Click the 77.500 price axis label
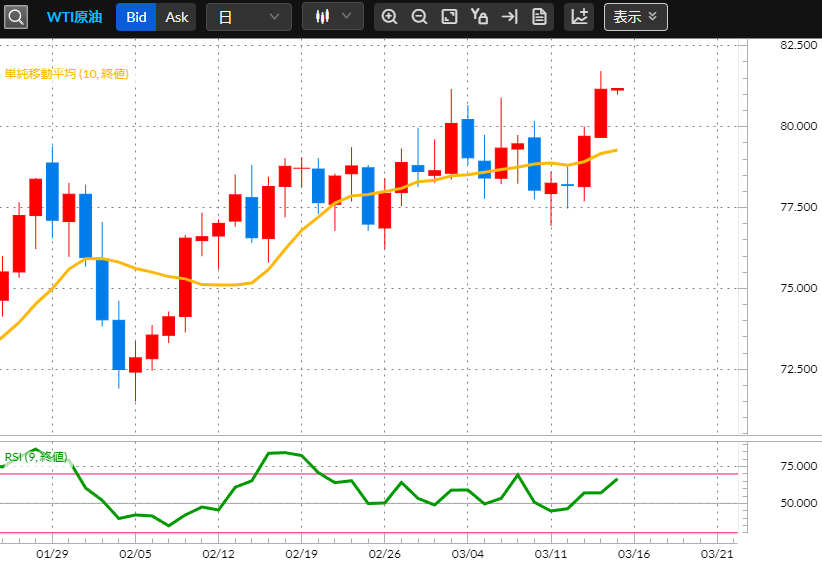This screenshot has width=822, height=562. [x=798, y=207]
